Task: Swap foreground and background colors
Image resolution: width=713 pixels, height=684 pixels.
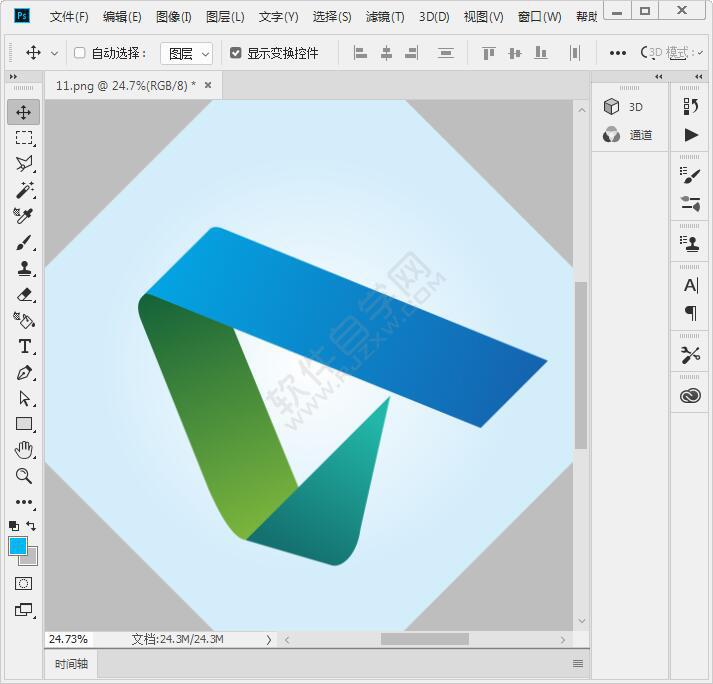Action: tap(31, 526)
